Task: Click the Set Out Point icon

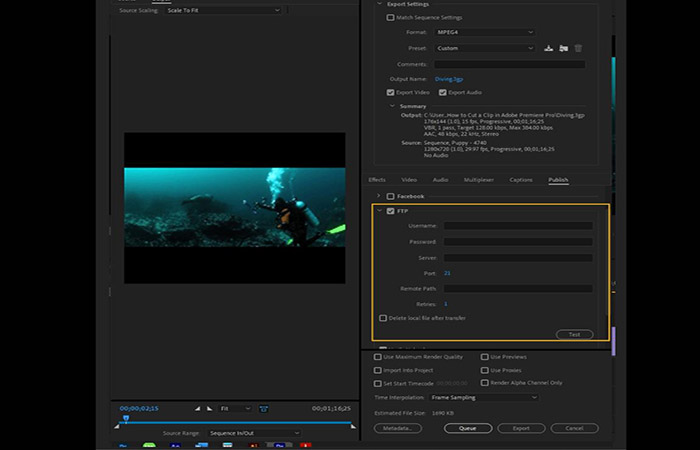Action: [x=209, y=408]
